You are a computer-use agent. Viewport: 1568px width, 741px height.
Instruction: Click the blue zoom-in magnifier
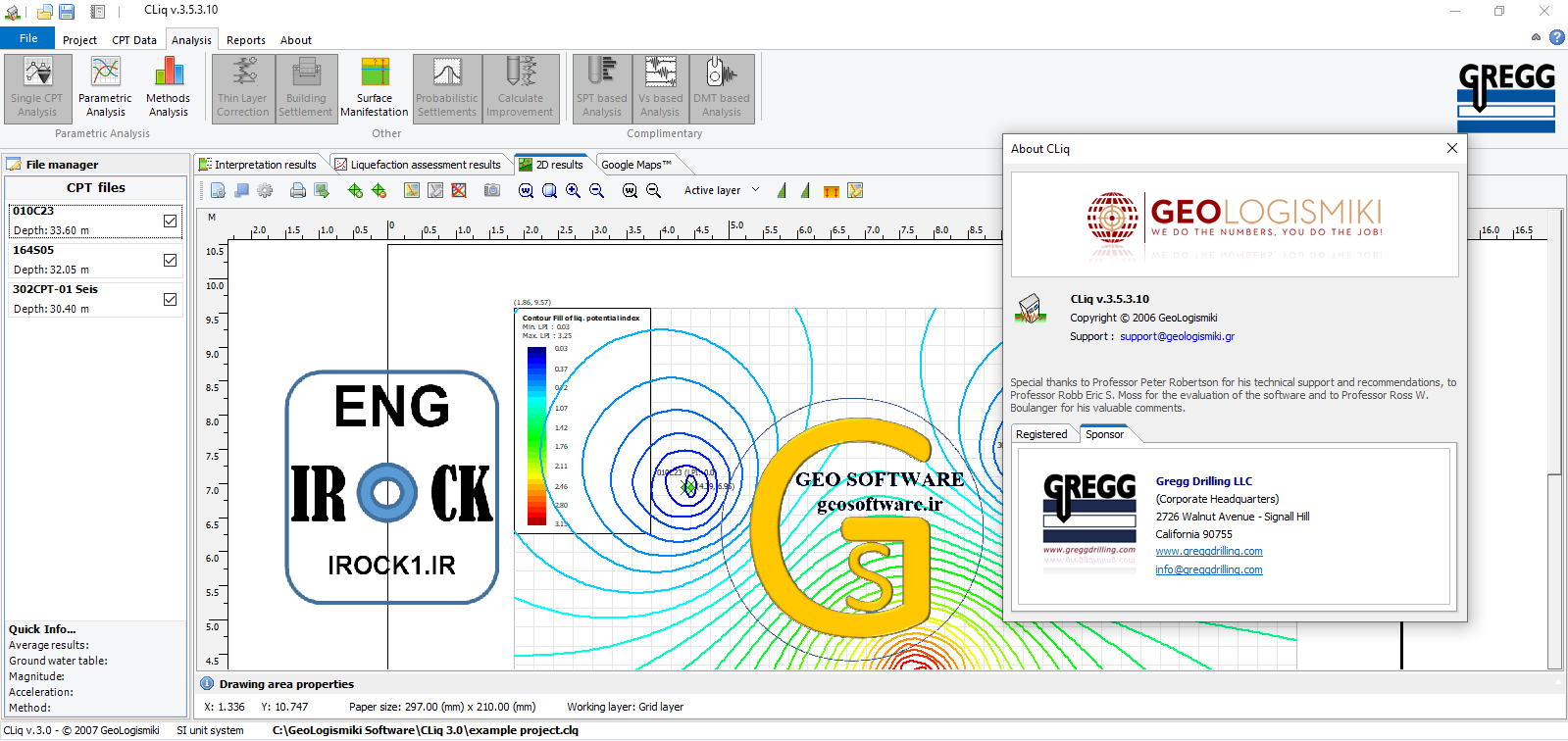click(x=573, y=190)
